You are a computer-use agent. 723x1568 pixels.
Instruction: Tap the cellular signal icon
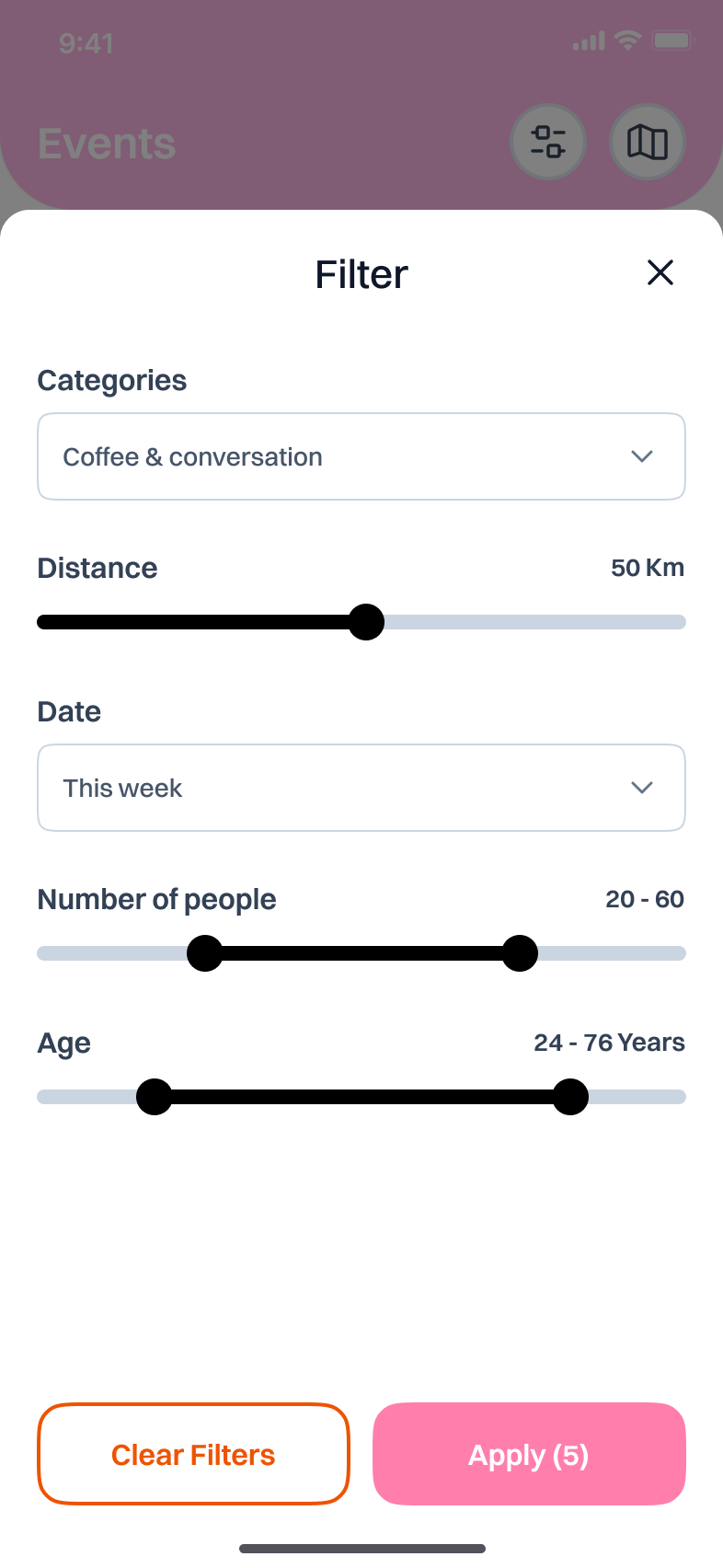click(x=589, y=41)
